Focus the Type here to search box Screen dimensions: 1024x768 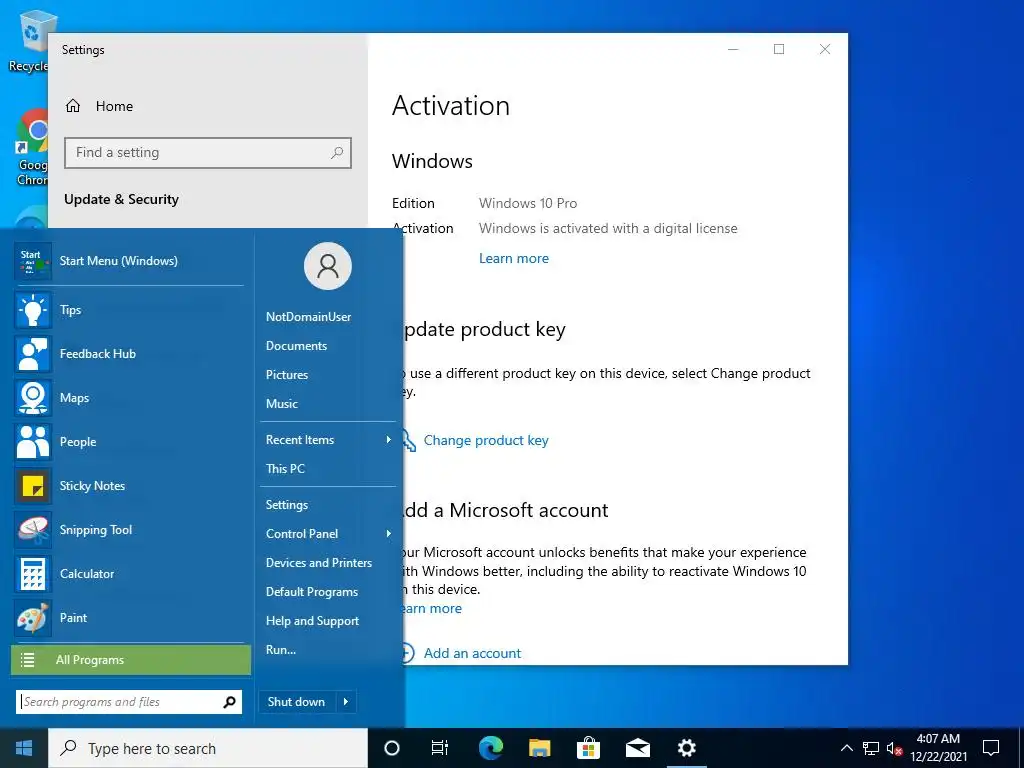[208, 748]
